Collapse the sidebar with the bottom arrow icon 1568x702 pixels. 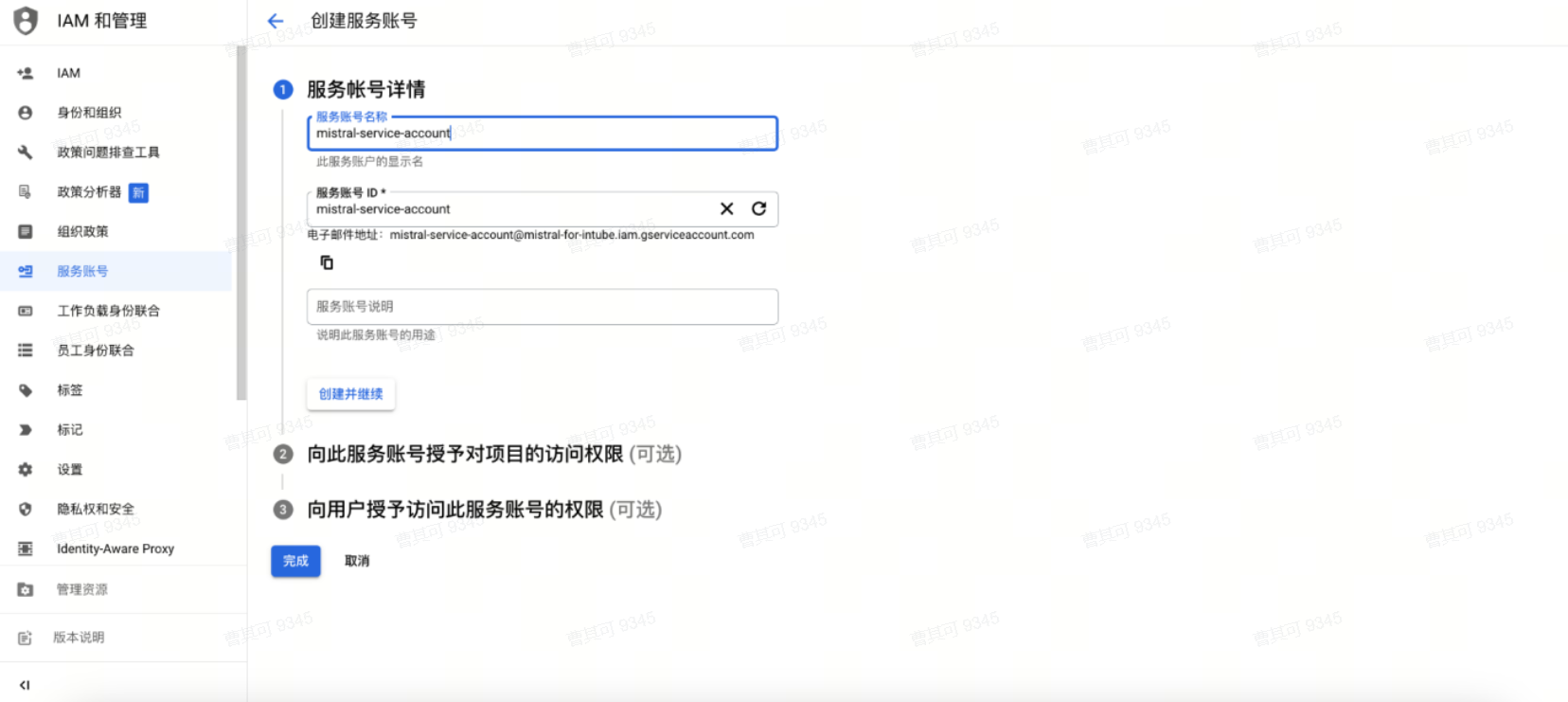click(x=25, y=685)
